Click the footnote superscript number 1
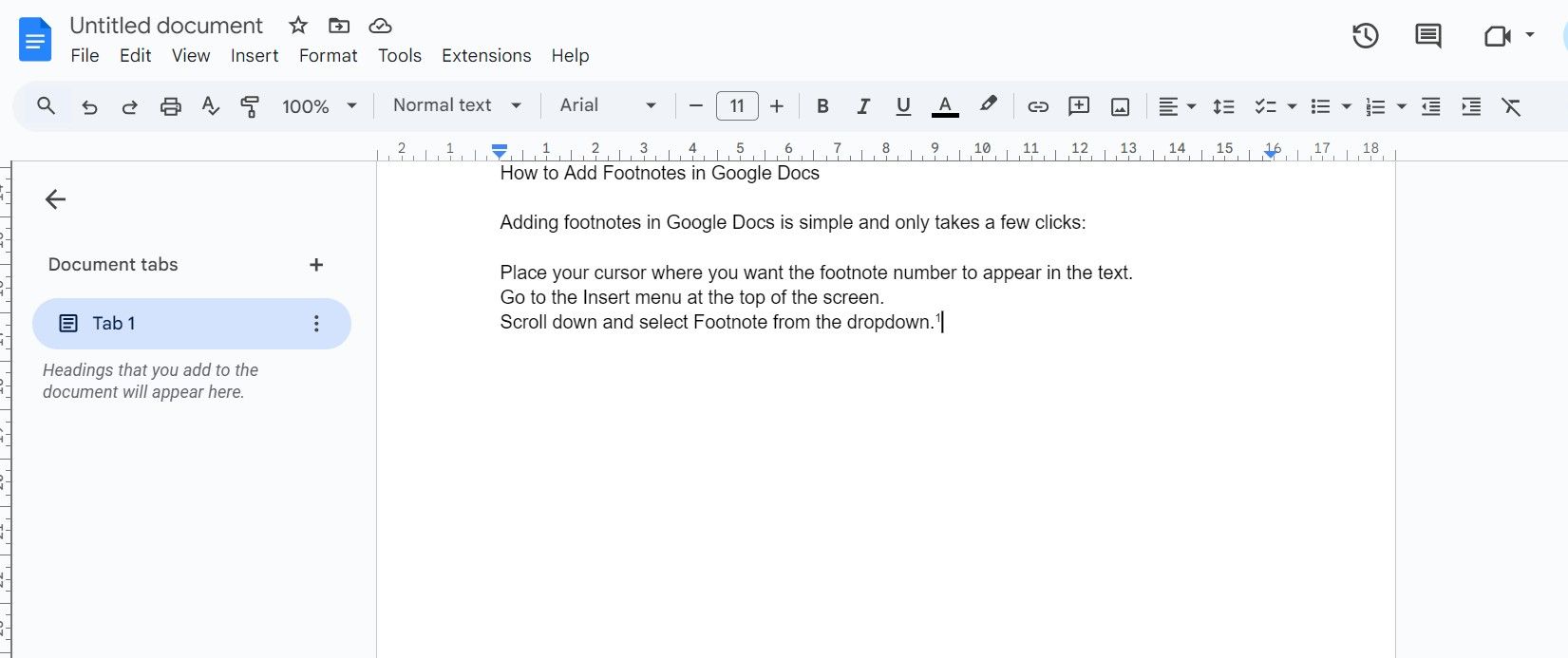 pyautogui.click(x=938, y=318)
